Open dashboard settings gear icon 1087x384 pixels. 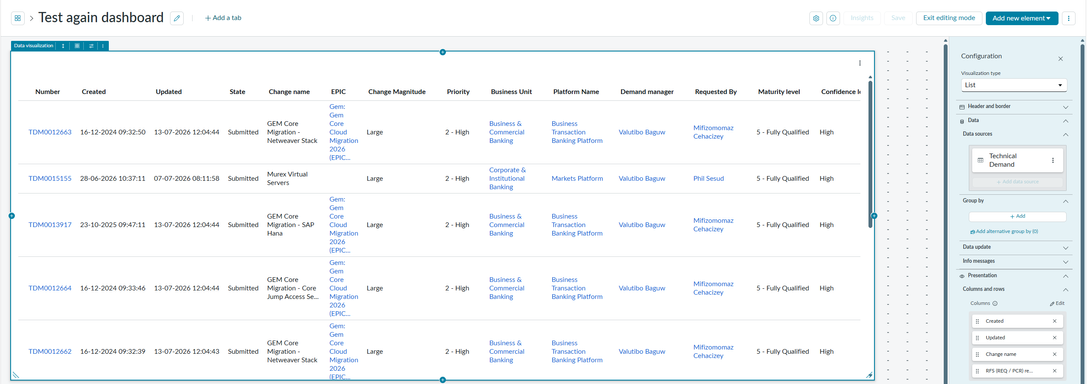pos(816,18)
